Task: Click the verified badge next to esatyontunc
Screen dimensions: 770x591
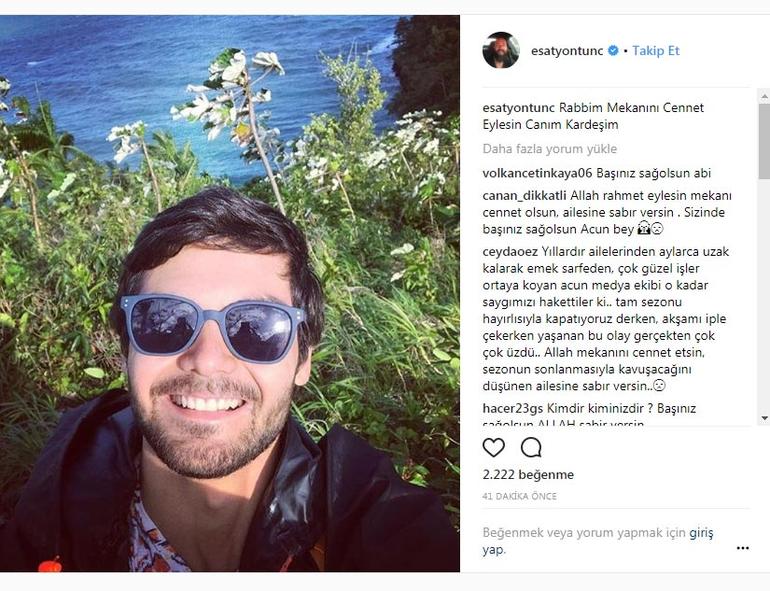Action: 613,51
